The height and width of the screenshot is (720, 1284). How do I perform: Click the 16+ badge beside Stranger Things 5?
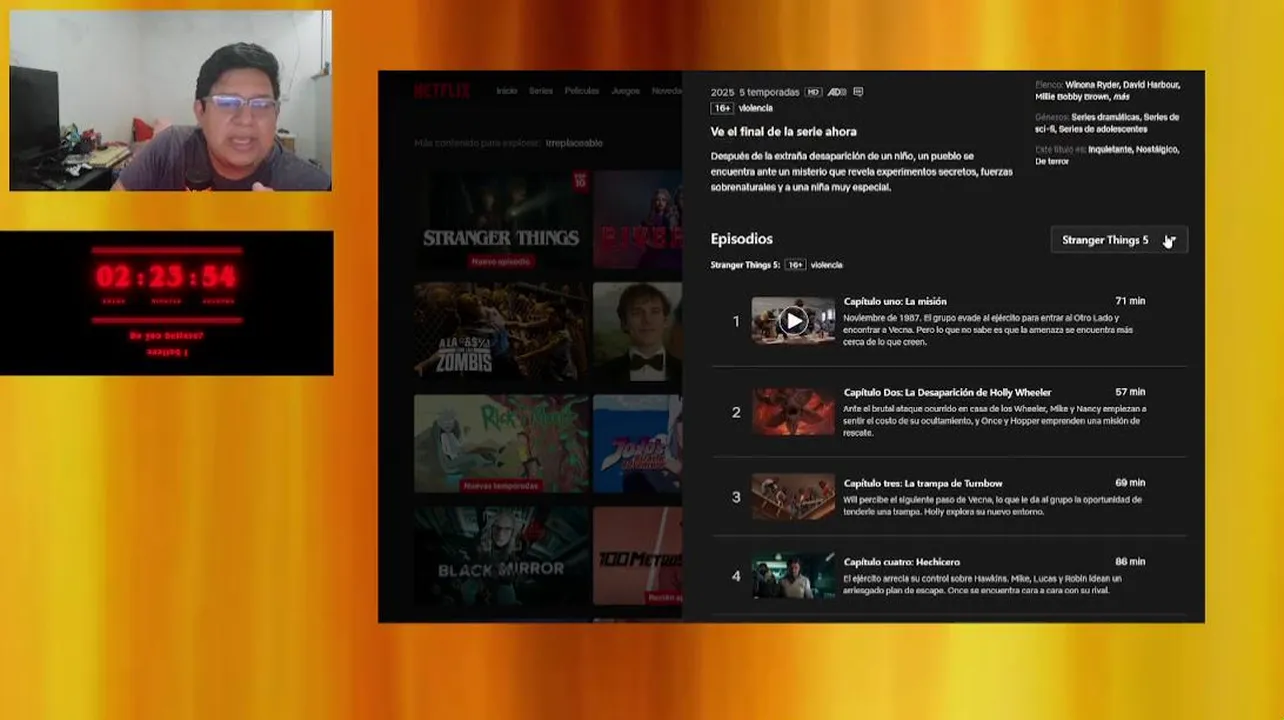pos(795,265)
